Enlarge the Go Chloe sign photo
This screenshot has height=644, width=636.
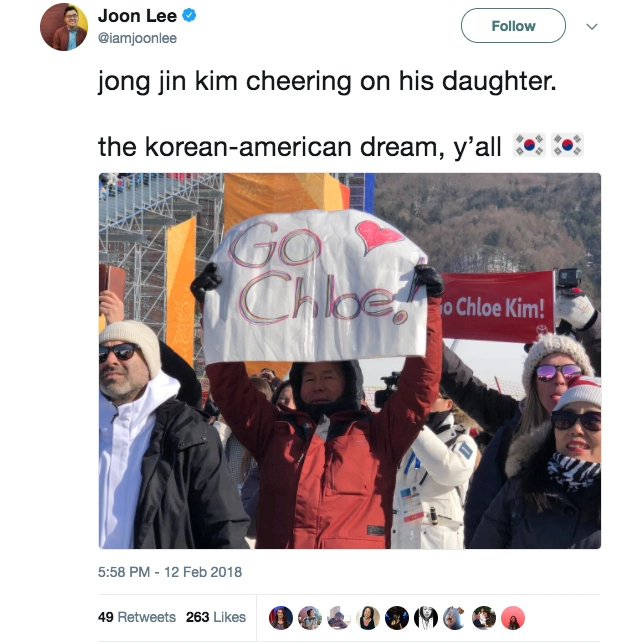[350, 361]
